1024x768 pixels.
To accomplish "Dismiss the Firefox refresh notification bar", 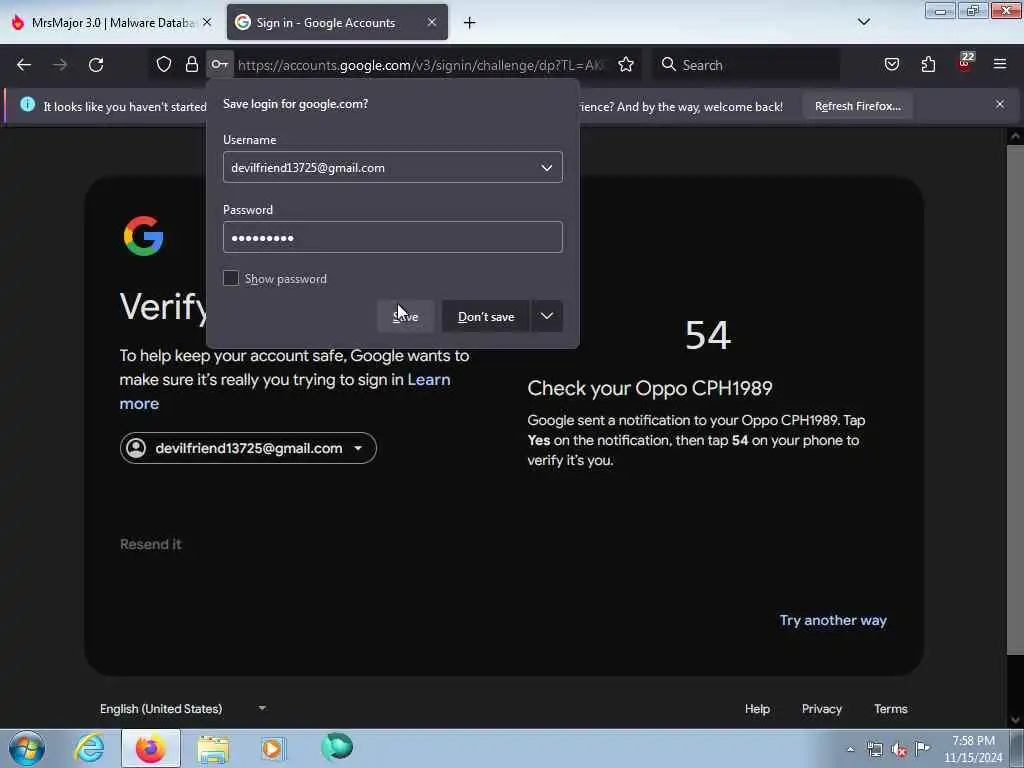I will (1000, 104).
